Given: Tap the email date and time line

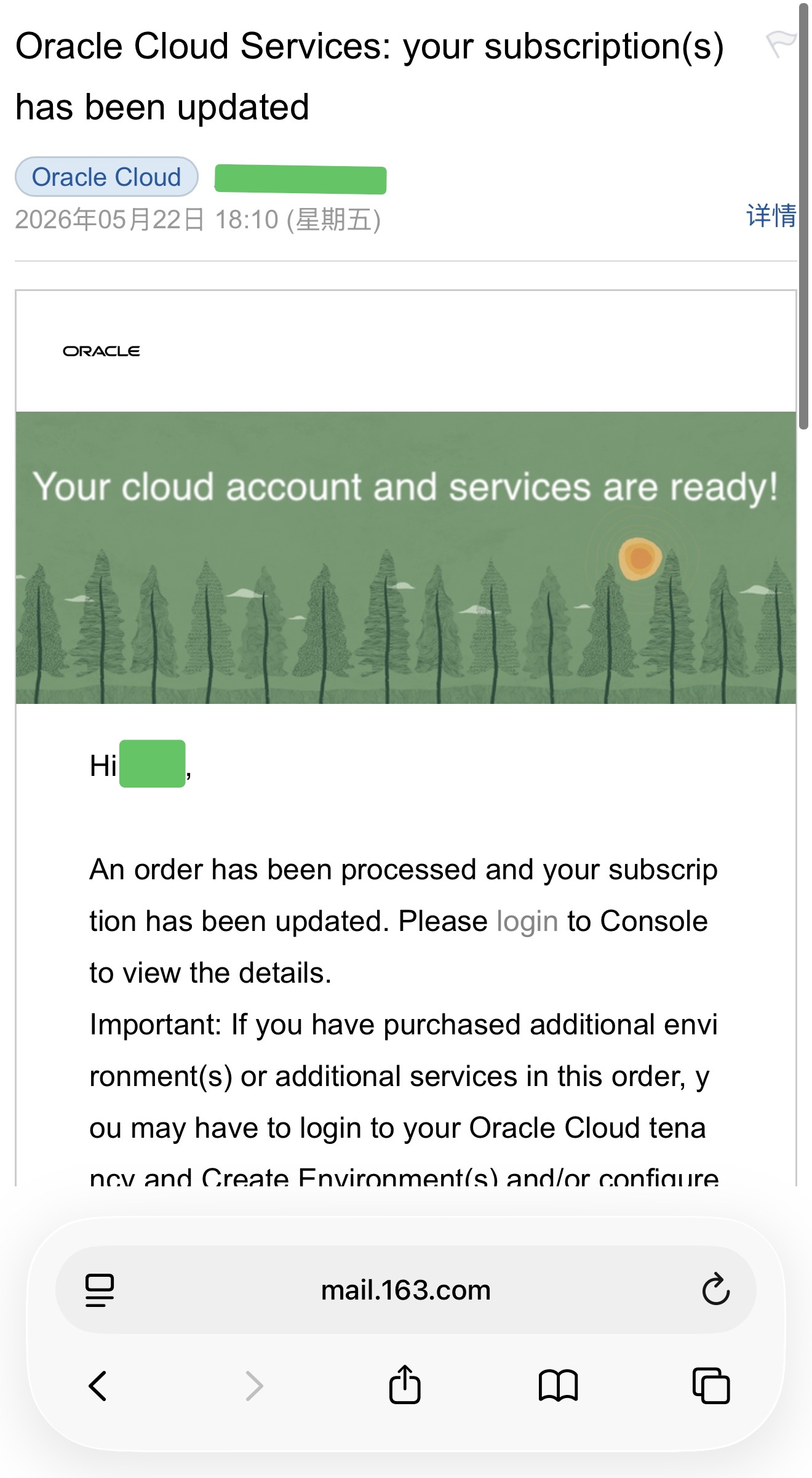Looking at the screenshot, I should tap(198, 220).
